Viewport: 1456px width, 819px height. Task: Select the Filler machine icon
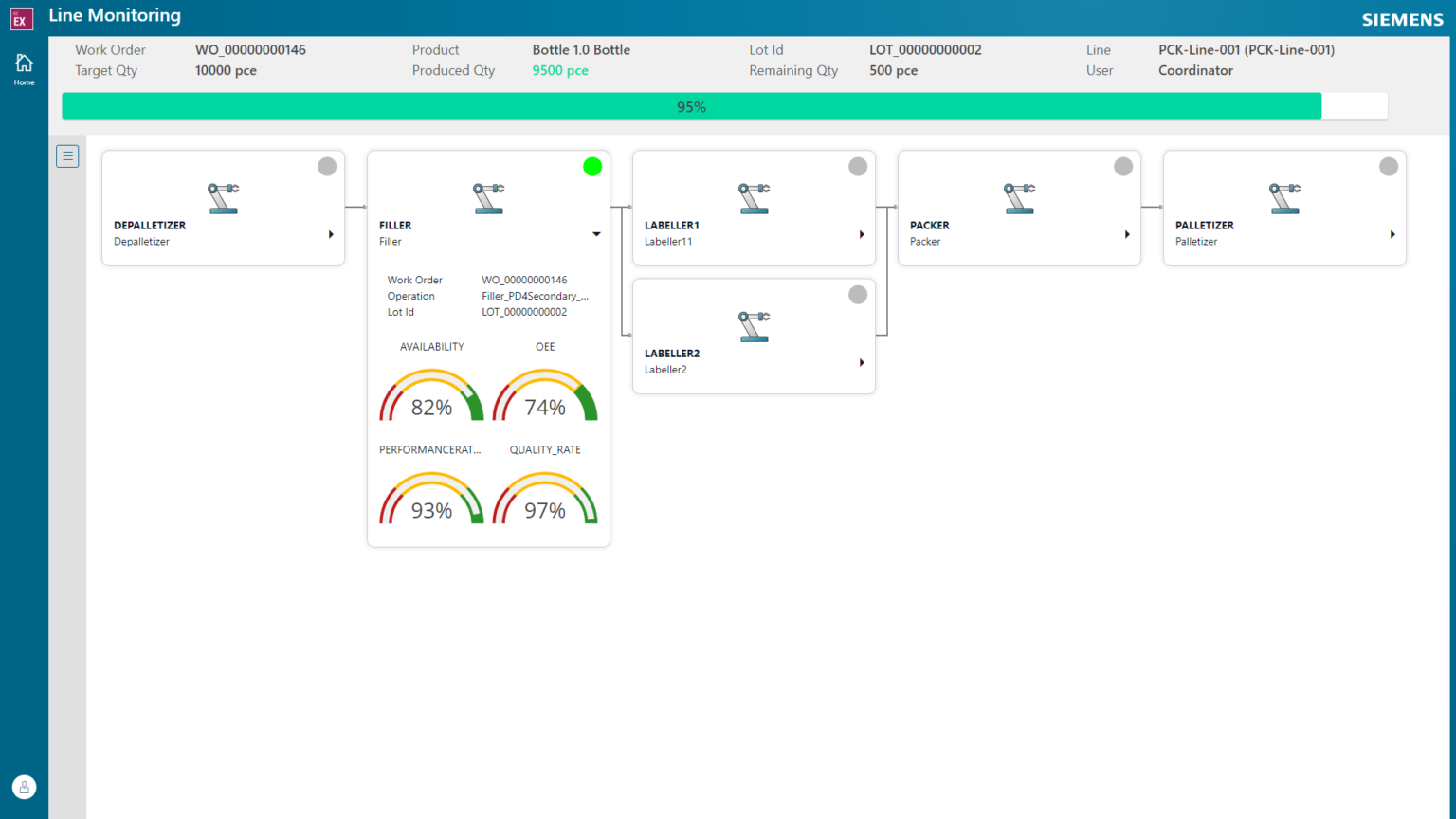[x=488, y=197]
